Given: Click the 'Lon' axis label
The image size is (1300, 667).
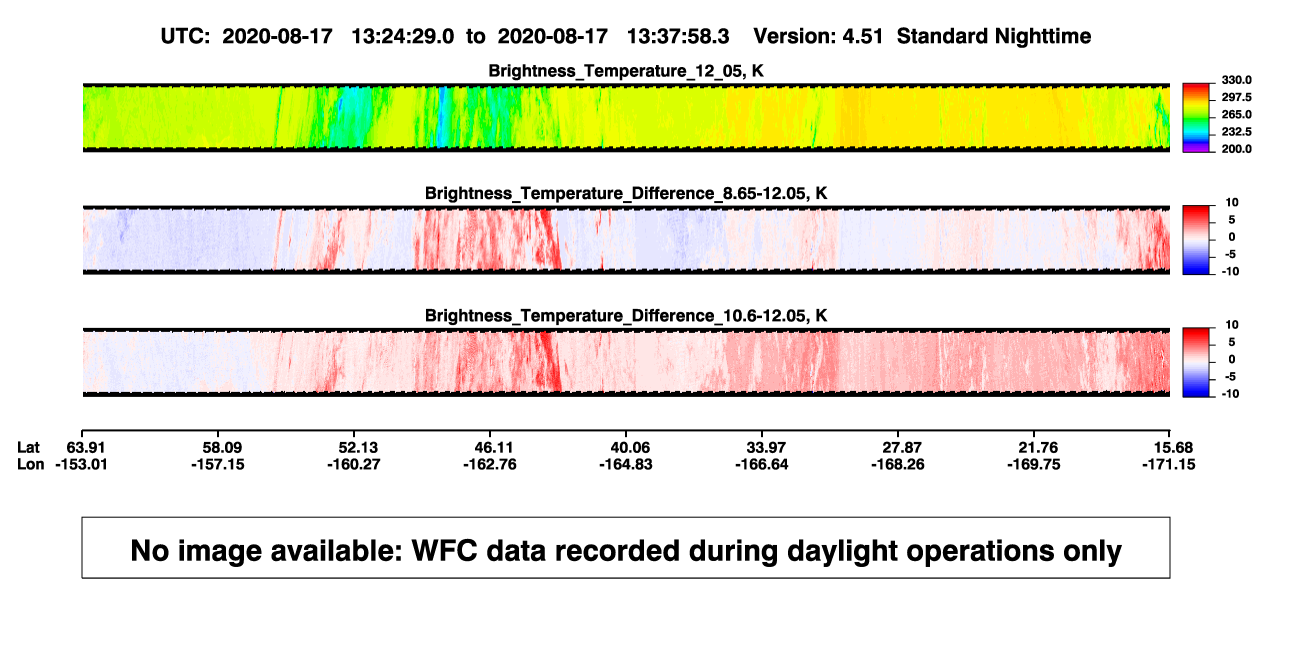Looking at the screenshot, I should pyautogui.click(x=30, y=464).
